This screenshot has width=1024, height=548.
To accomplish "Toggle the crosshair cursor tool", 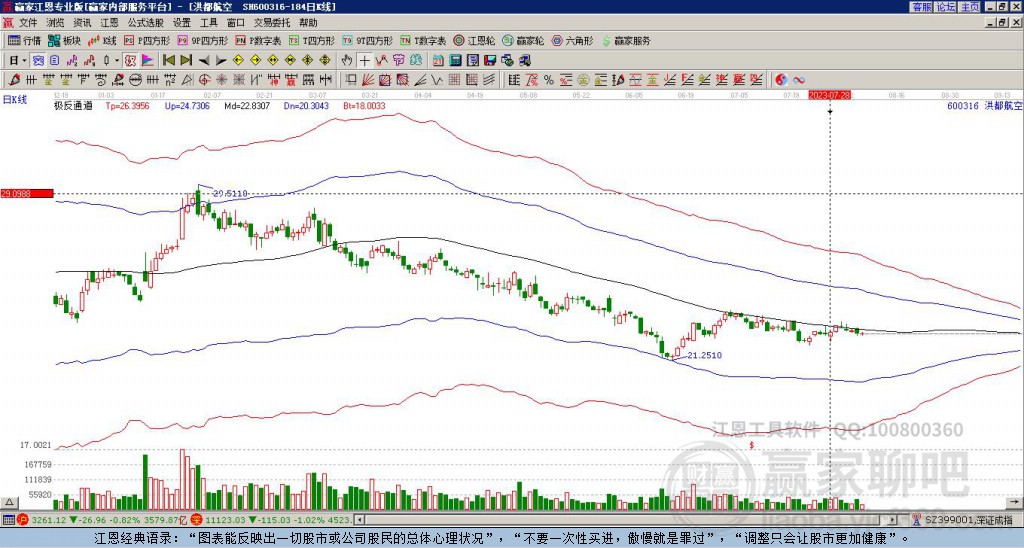I will tap(364, 61).
